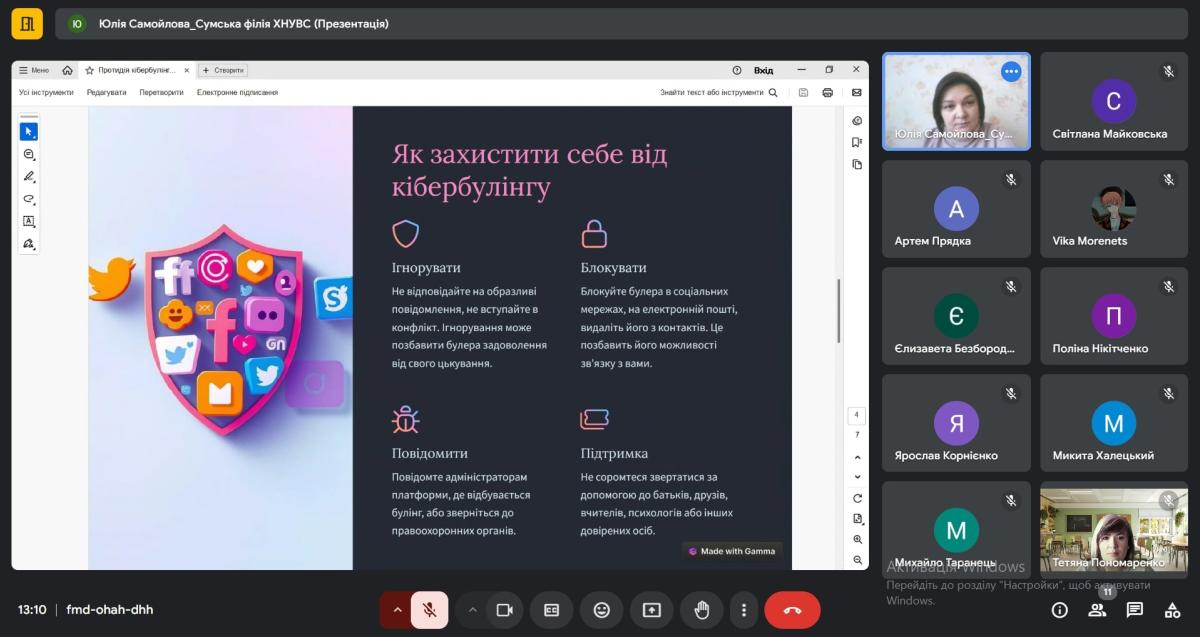Show the participants list
This screenshot has width=1200, height=637.
[1097, 610]
